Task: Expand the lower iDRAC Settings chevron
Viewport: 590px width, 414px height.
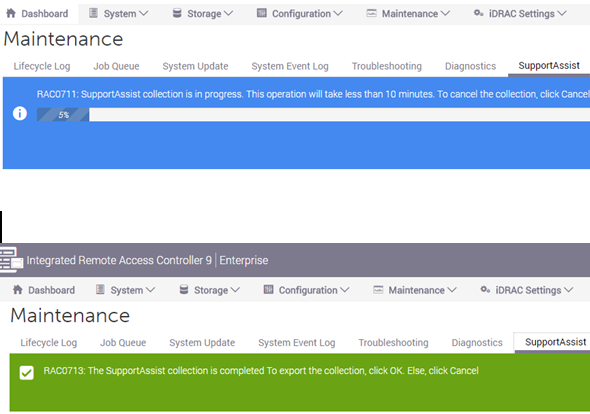Action: (x=568, y=290)
